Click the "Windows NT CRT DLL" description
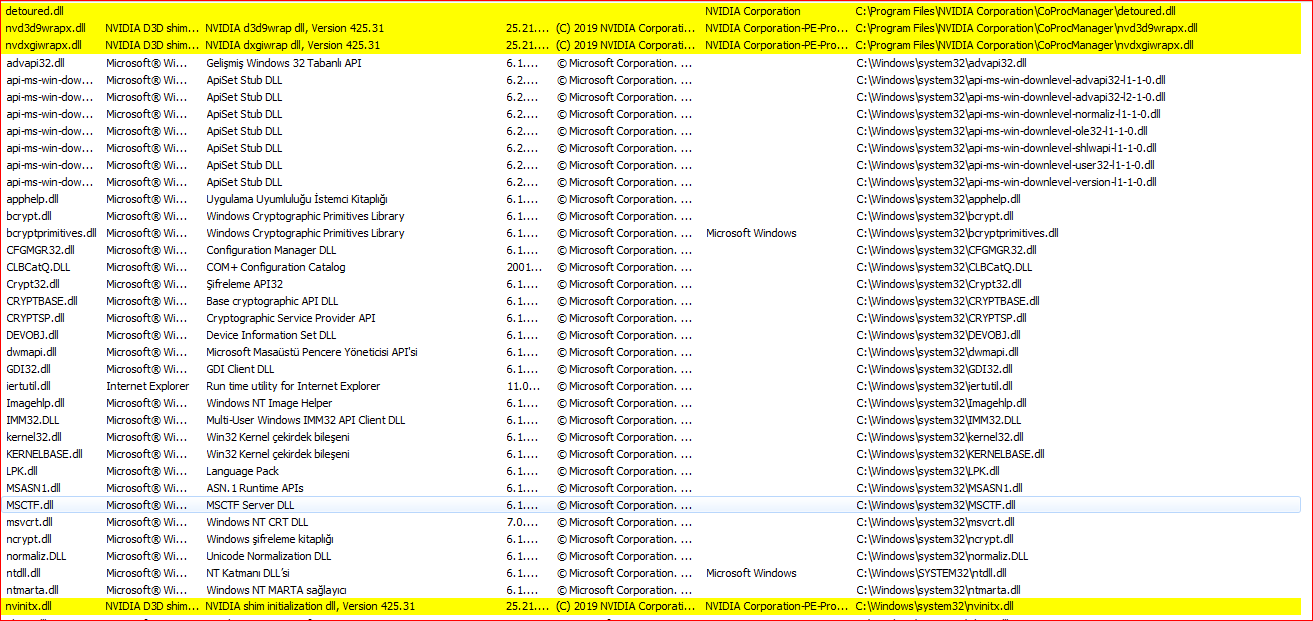This screenshot has width=1313, height=621. click(x=257, y=522)
